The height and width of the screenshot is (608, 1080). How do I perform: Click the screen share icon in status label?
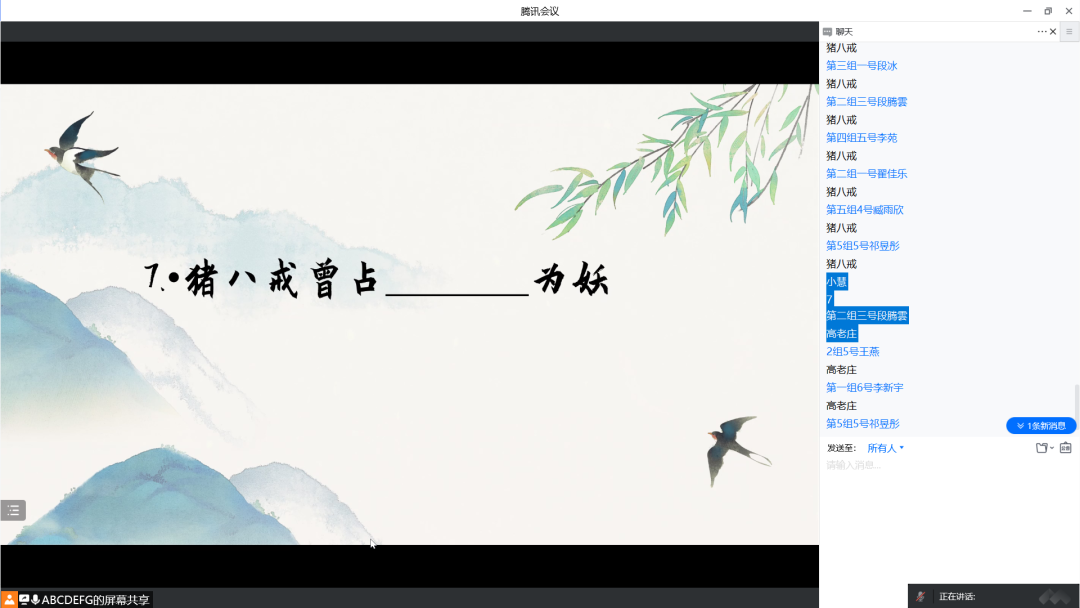click(x=24, y=599)
